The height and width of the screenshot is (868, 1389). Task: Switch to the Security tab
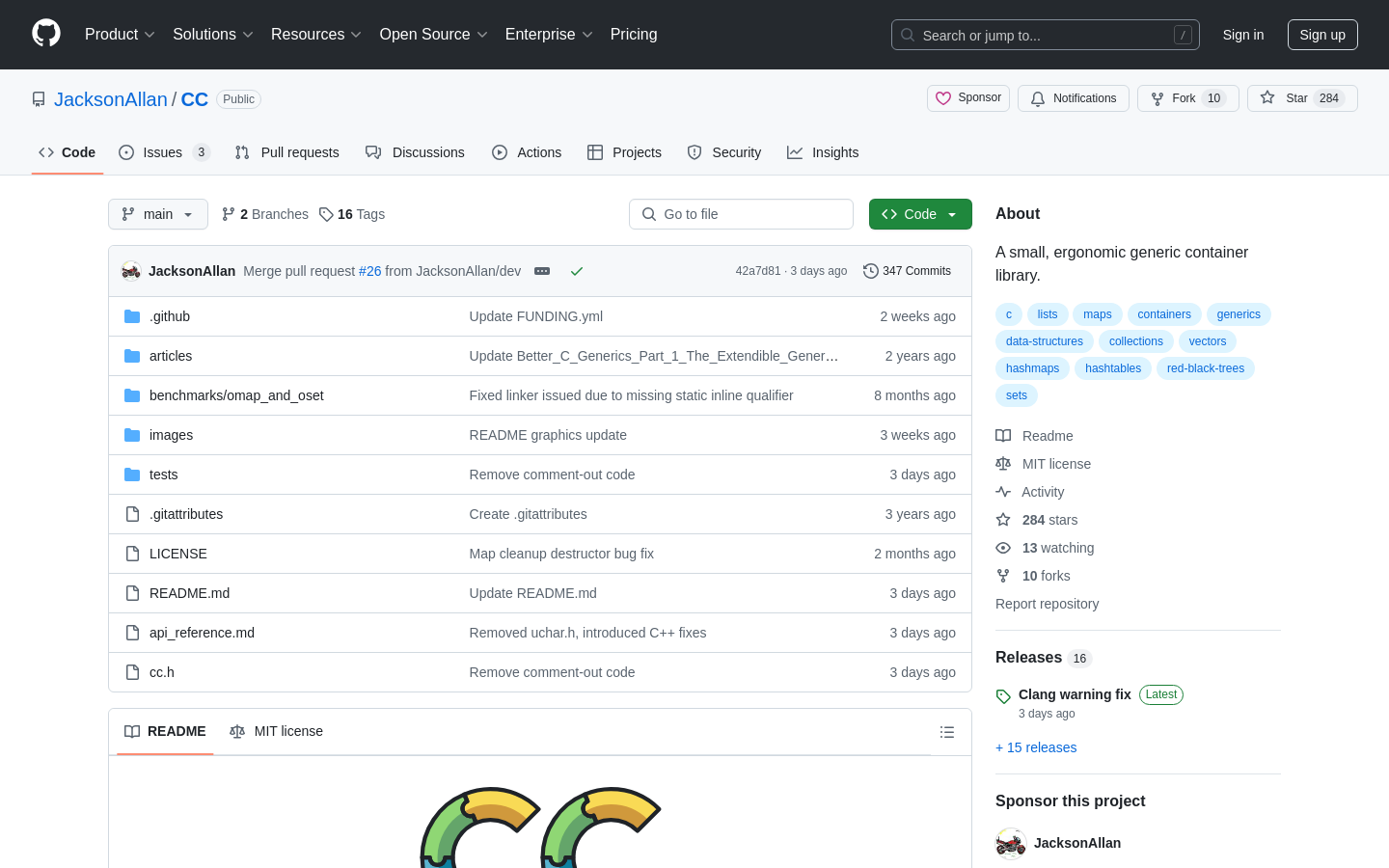[724, 152]
